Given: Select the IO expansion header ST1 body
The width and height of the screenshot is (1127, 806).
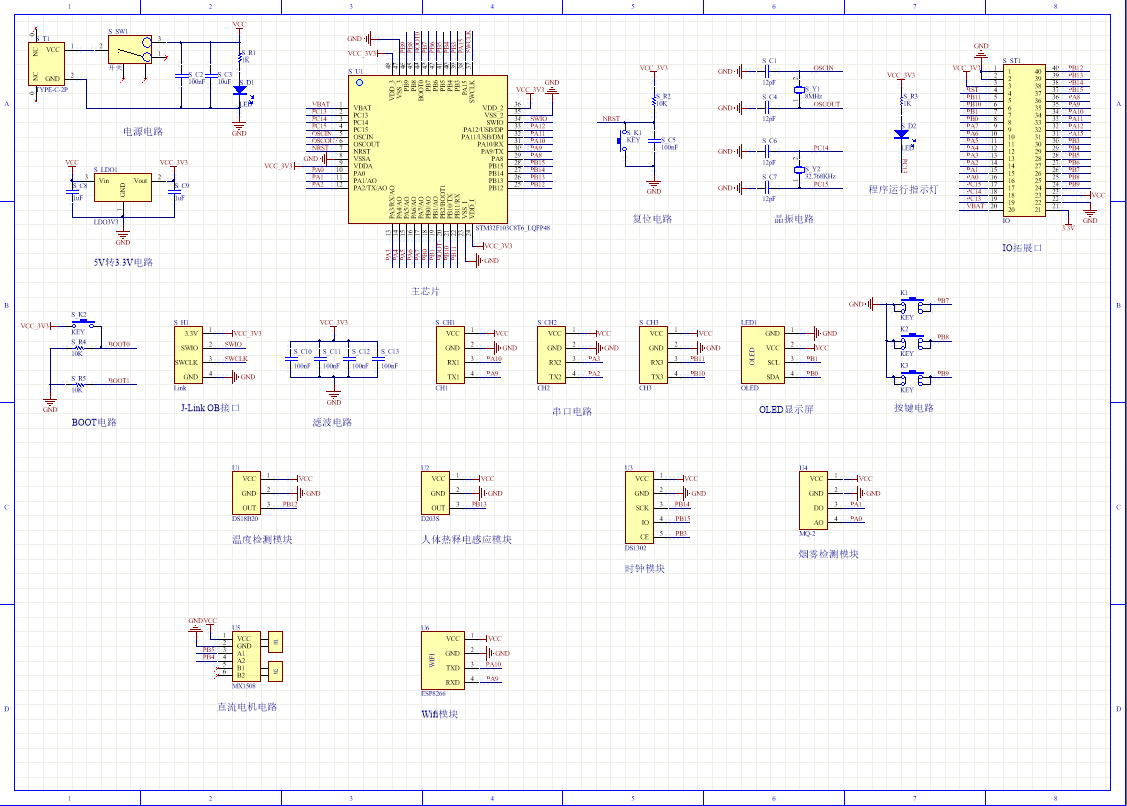Looking at the screenshot, I should pyautogui.click(x=1024, y=139).
